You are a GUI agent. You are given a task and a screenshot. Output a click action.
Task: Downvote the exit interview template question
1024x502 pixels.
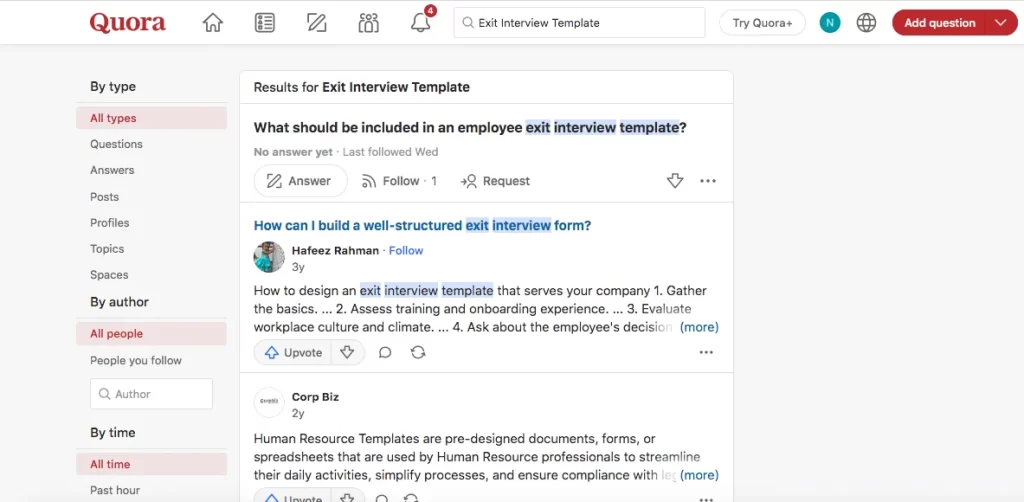pos(675,181)
